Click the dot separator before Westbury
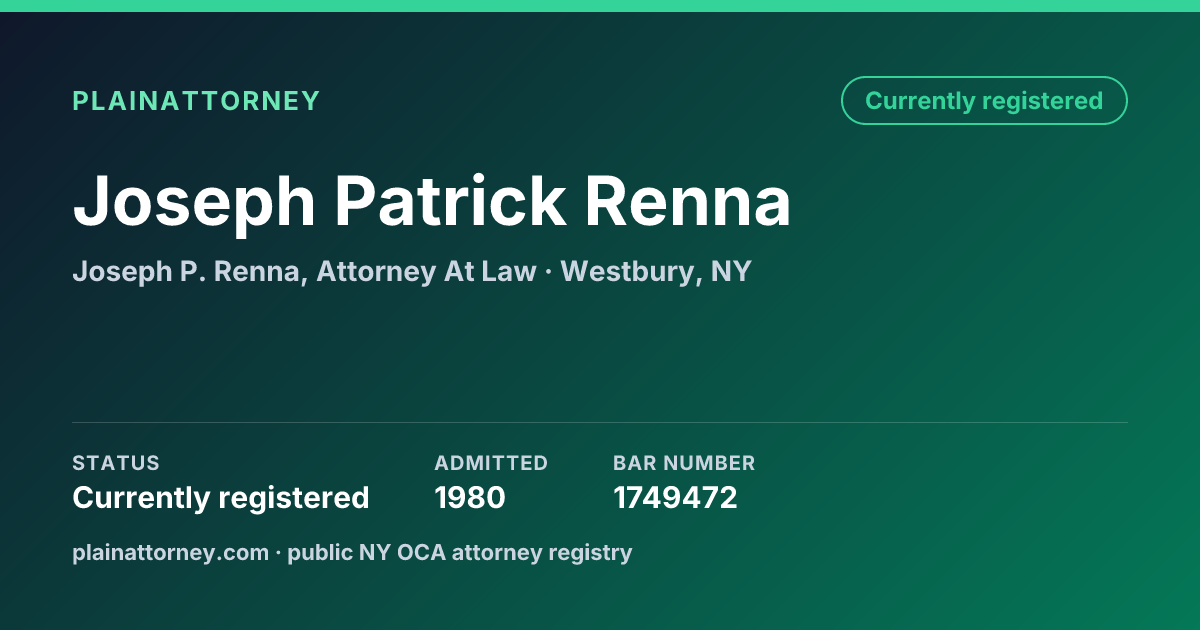The height and width of the screenshot is (630, 1200). [x=549, y=272]
